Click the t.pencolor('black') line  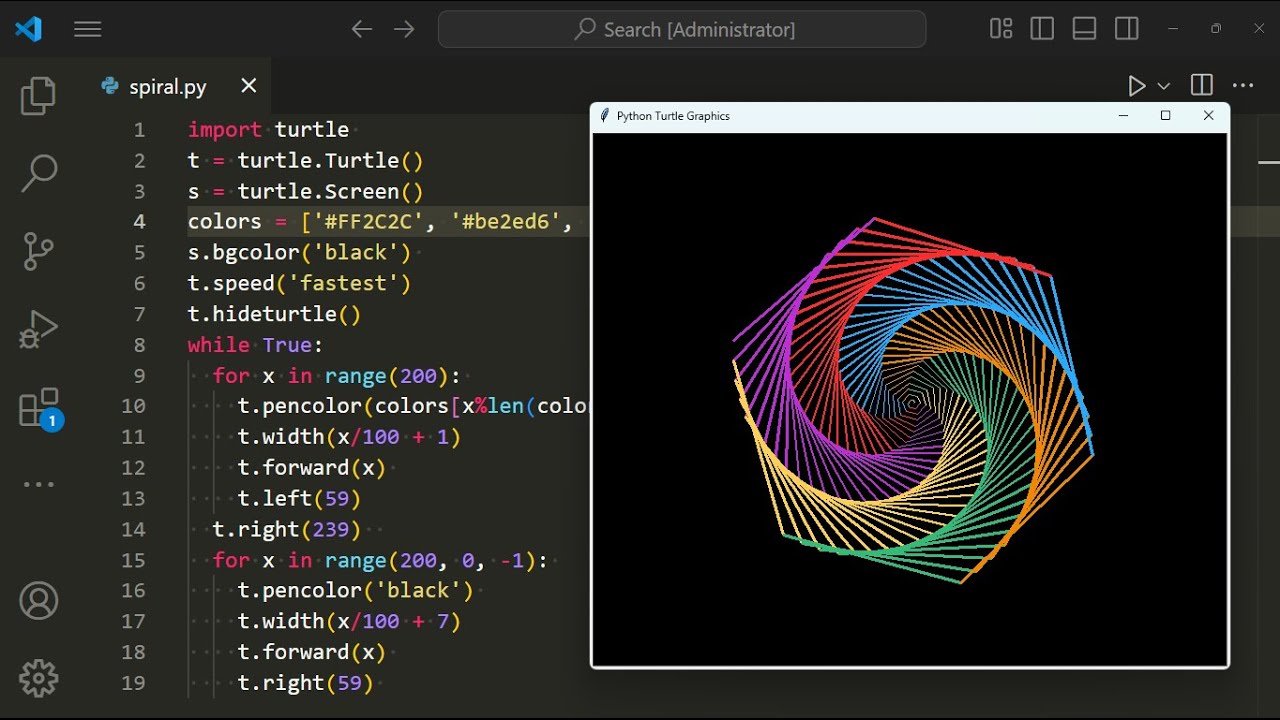click(355, 591)
